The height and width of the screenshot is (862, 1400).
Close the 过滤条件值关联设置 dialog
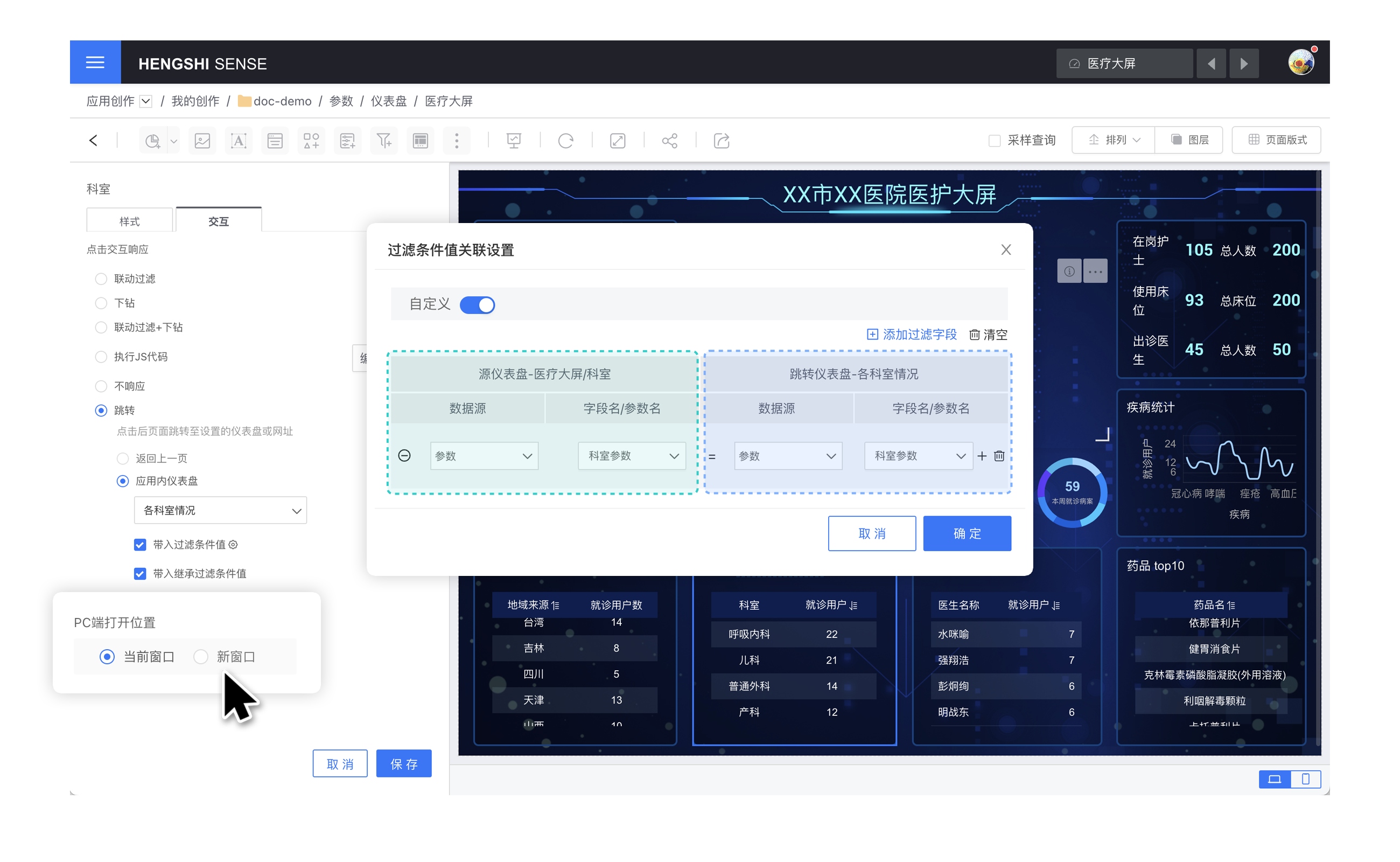click(x=1006, y=249)
